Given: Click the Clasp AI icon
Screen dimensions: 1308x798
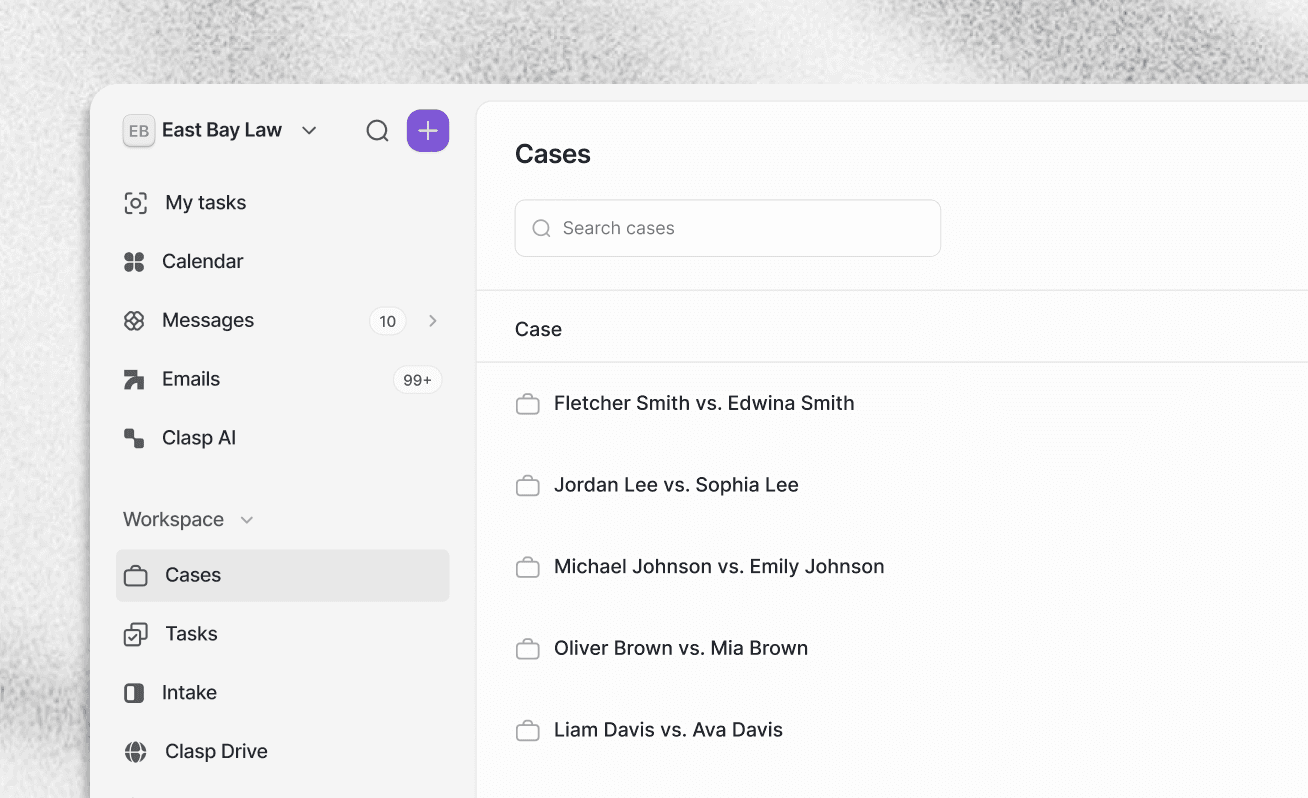Looking at the screenshot, I should [134, 438].
